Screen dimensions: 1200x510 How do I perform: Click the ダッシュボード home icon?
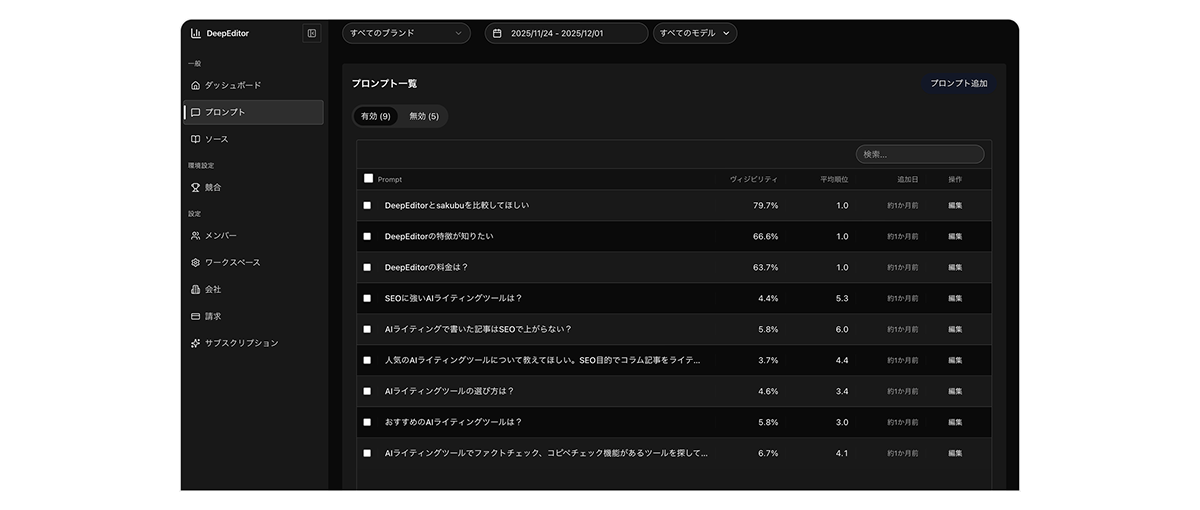196,85
